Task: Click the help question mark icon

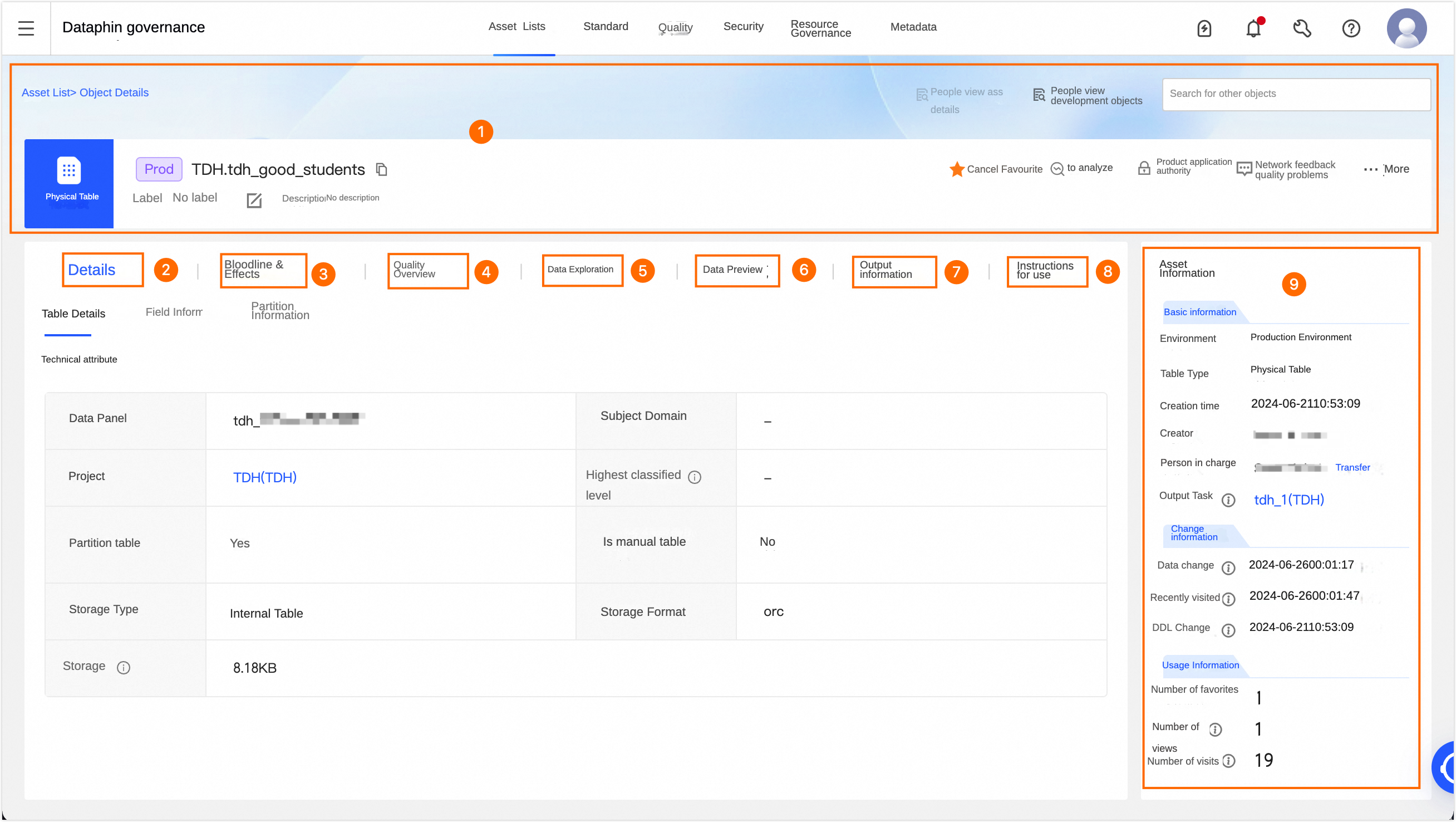Action: tap(1351, 28)
